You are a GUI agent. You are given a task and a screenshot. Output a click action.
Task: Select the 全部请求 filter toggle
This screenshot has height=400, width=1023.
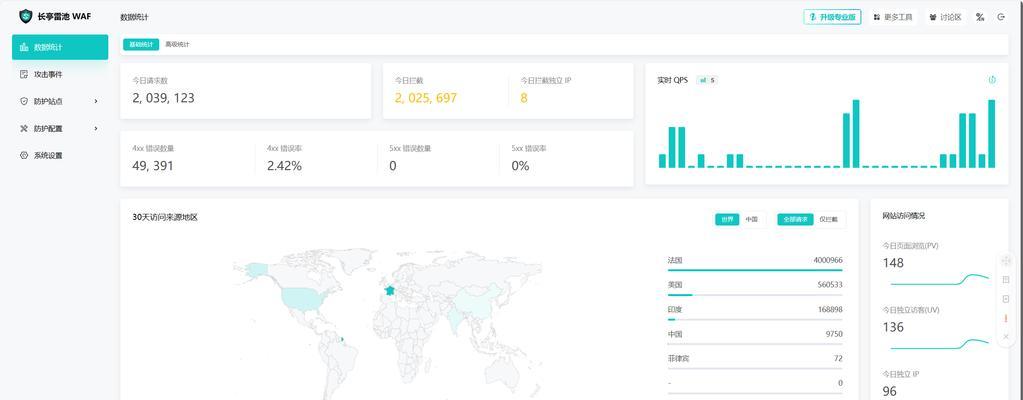795,219
